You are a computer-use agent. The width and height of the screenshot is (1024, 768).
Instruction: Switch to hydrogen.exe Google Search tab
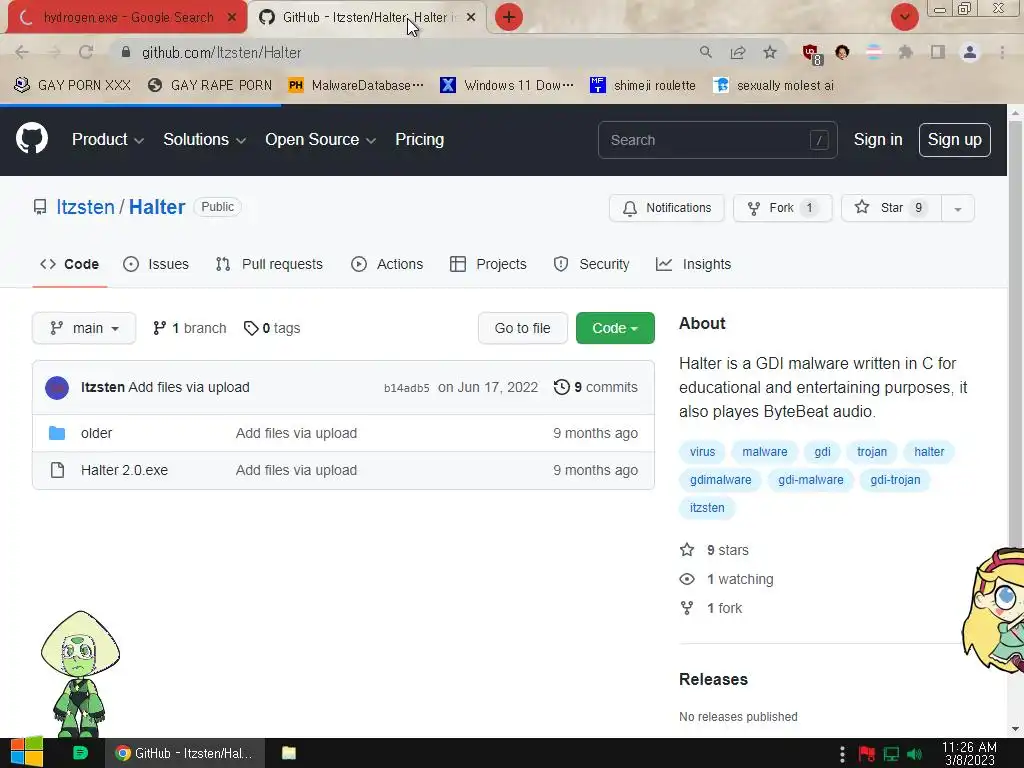pyautogui.click(x=127, y=17)
